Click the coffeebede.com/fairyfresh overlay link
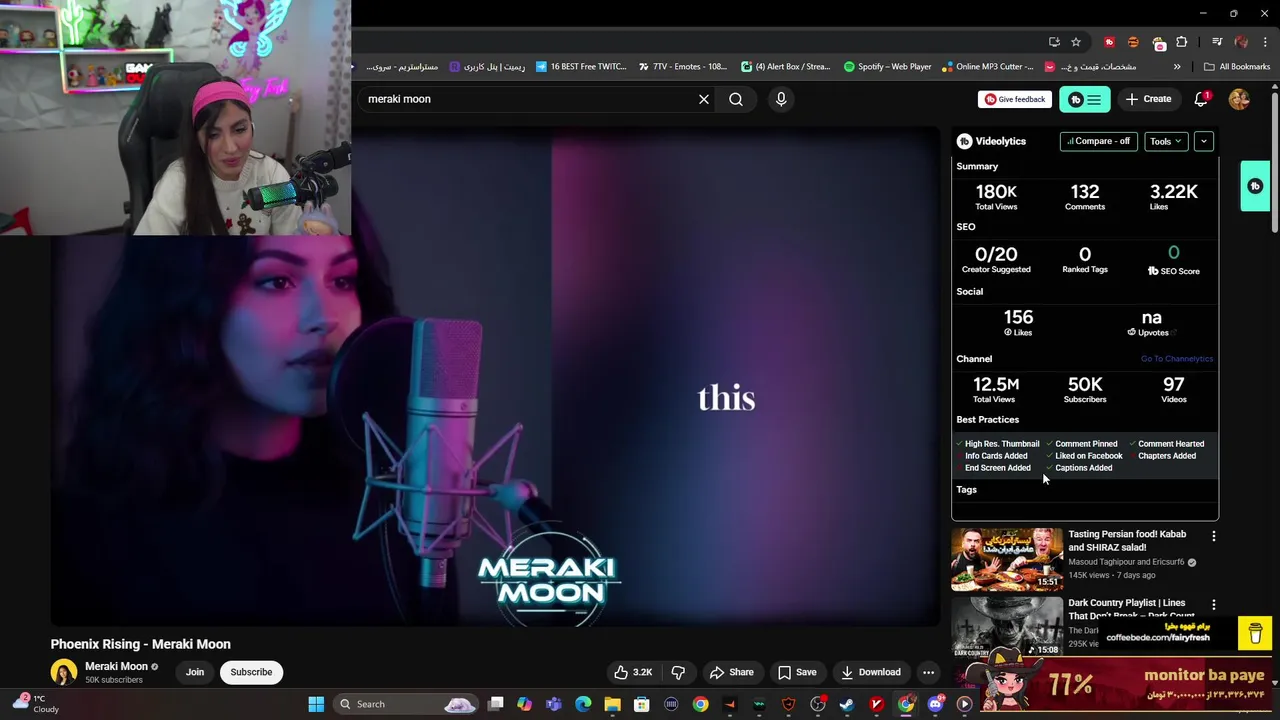 1158,637
